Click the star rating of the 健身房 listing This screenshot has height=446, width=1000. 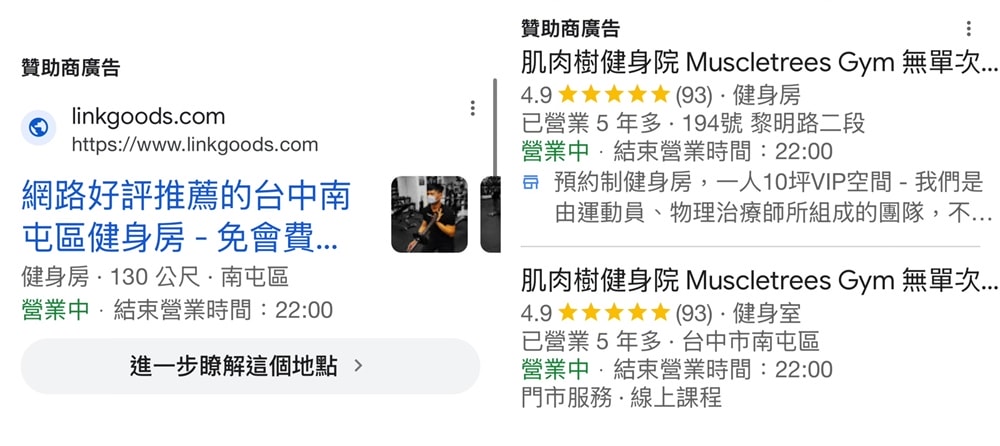(x=614, y=95)
